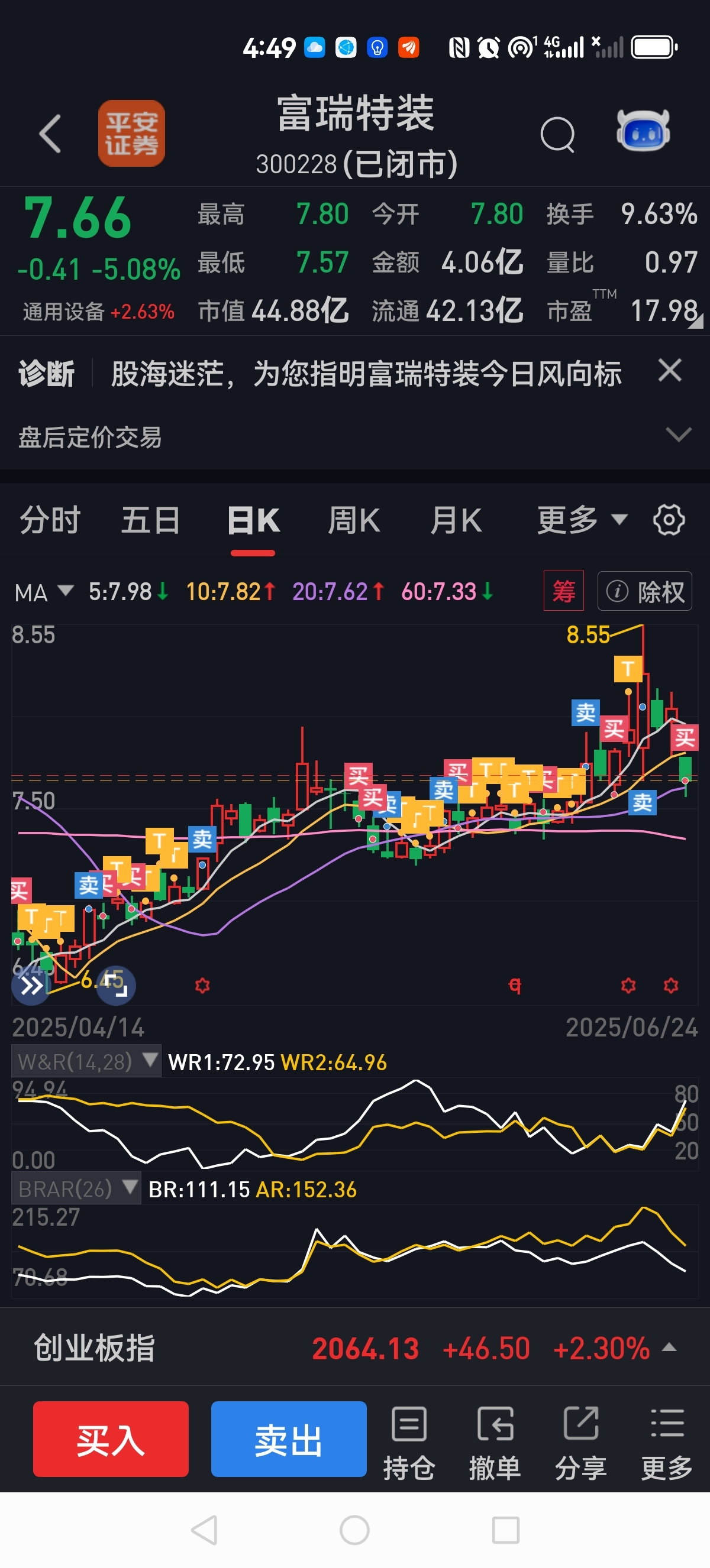
Task: Open 撤单 cancel order icon
Action: [x=495, y=1443]
